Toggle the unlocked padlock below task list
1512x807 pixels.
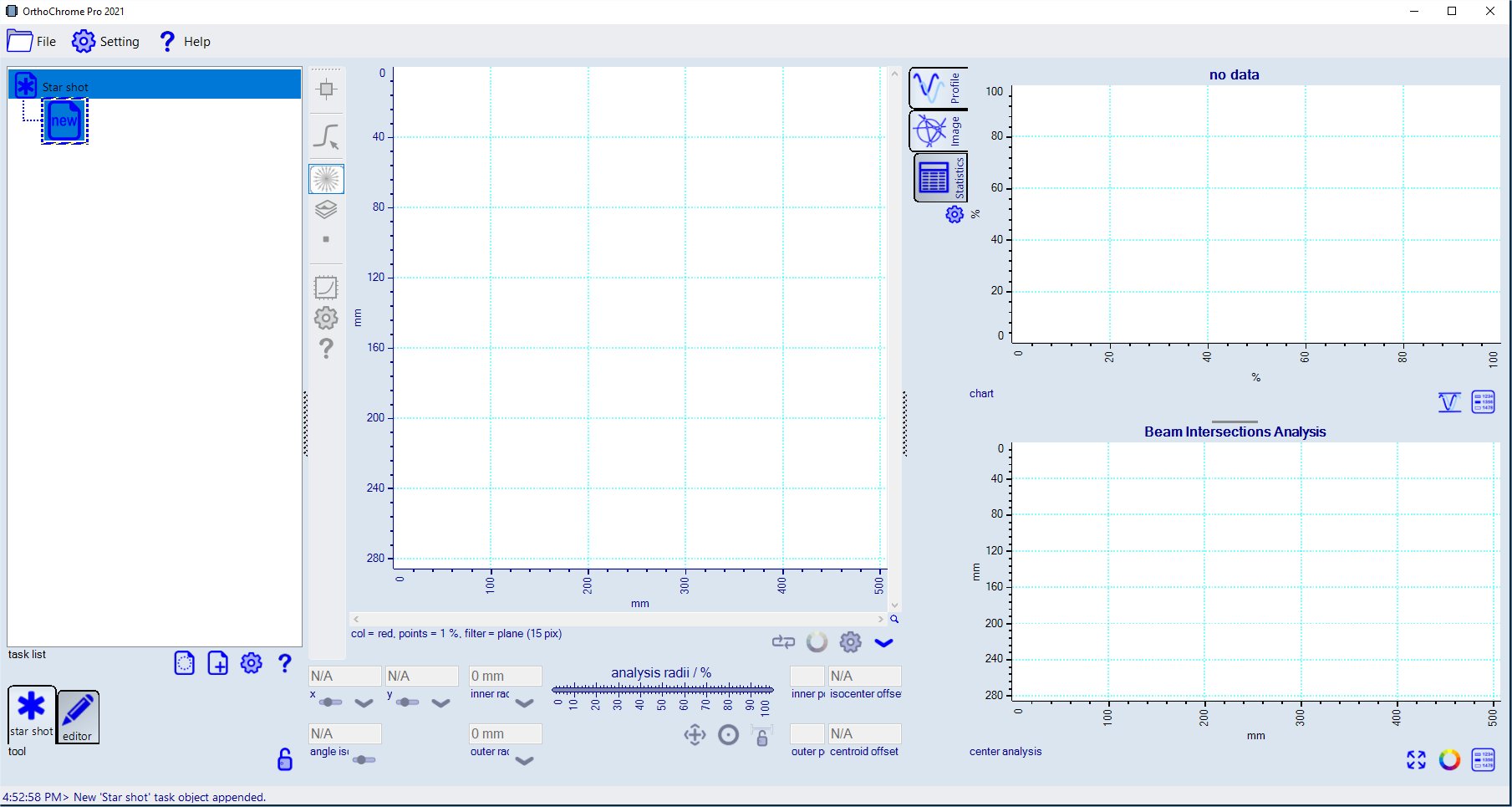click(x=285, y=759)
